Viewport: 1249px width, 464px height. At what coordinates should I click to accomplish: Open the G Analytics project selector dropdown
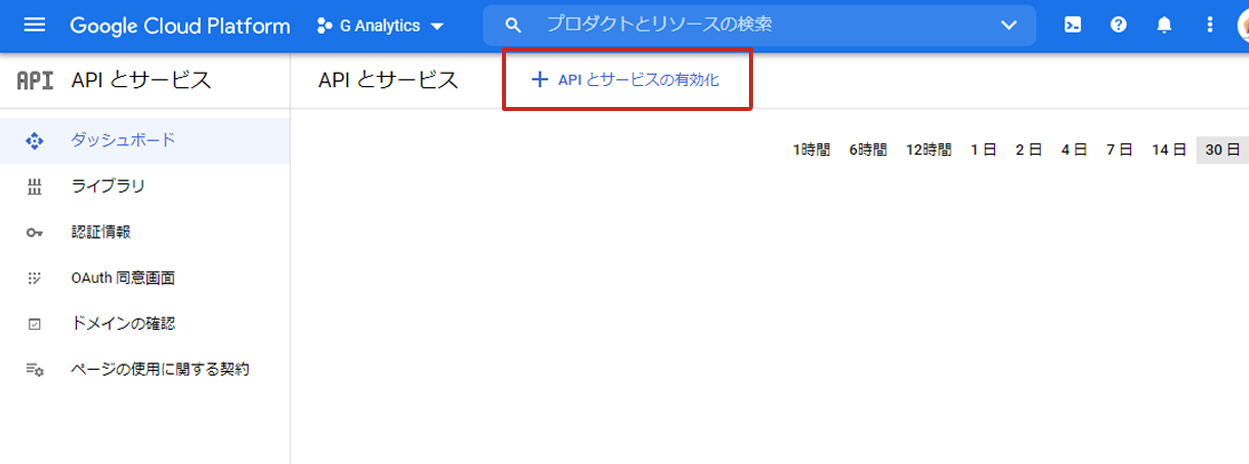coord(380,26)
